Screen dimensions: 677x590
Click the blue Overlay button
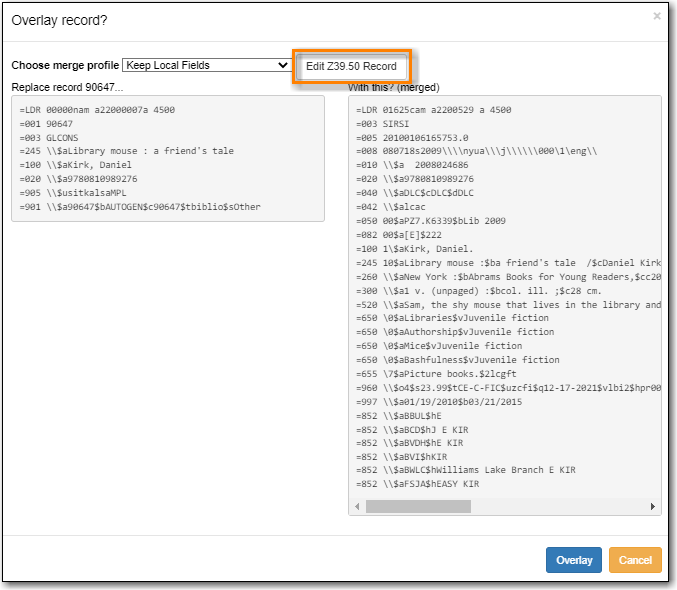point(573,560)
